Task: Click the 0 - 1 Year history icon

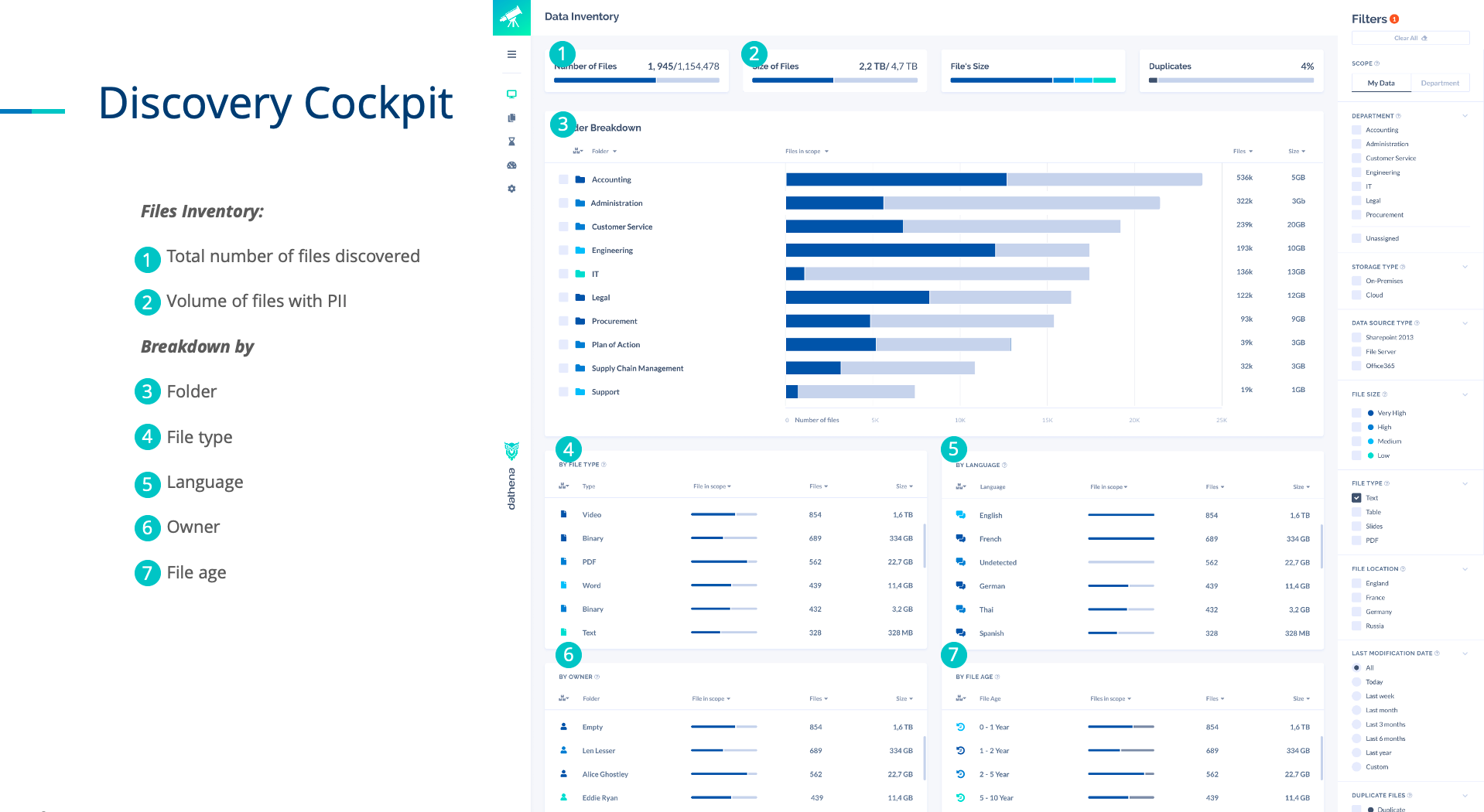Action: (x=960, y=727)
